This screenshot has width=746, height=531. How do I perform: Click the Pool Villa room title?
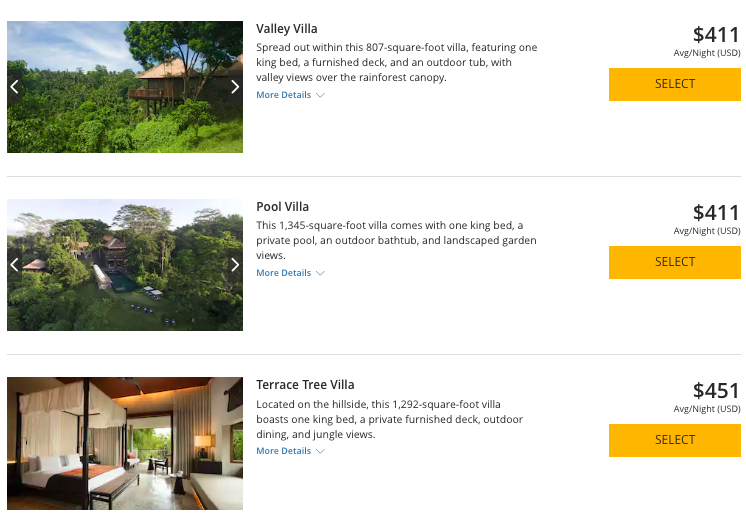click(x=283, y=207)
